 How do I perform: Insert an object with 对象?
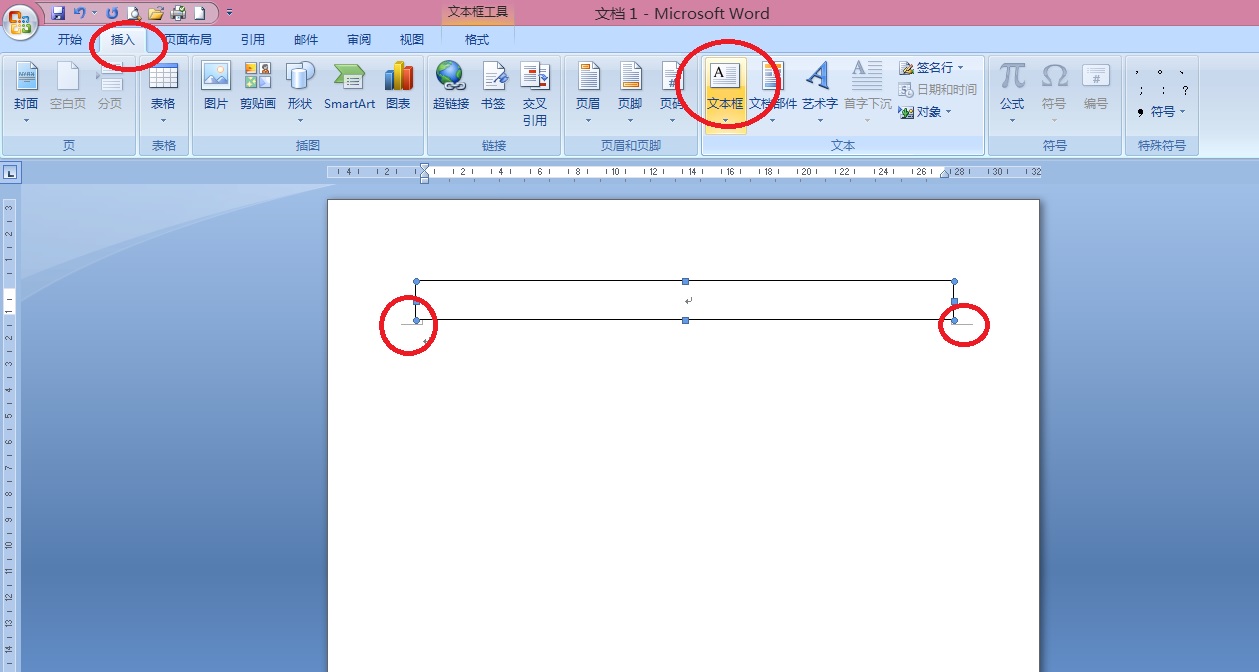pos(925,112)
